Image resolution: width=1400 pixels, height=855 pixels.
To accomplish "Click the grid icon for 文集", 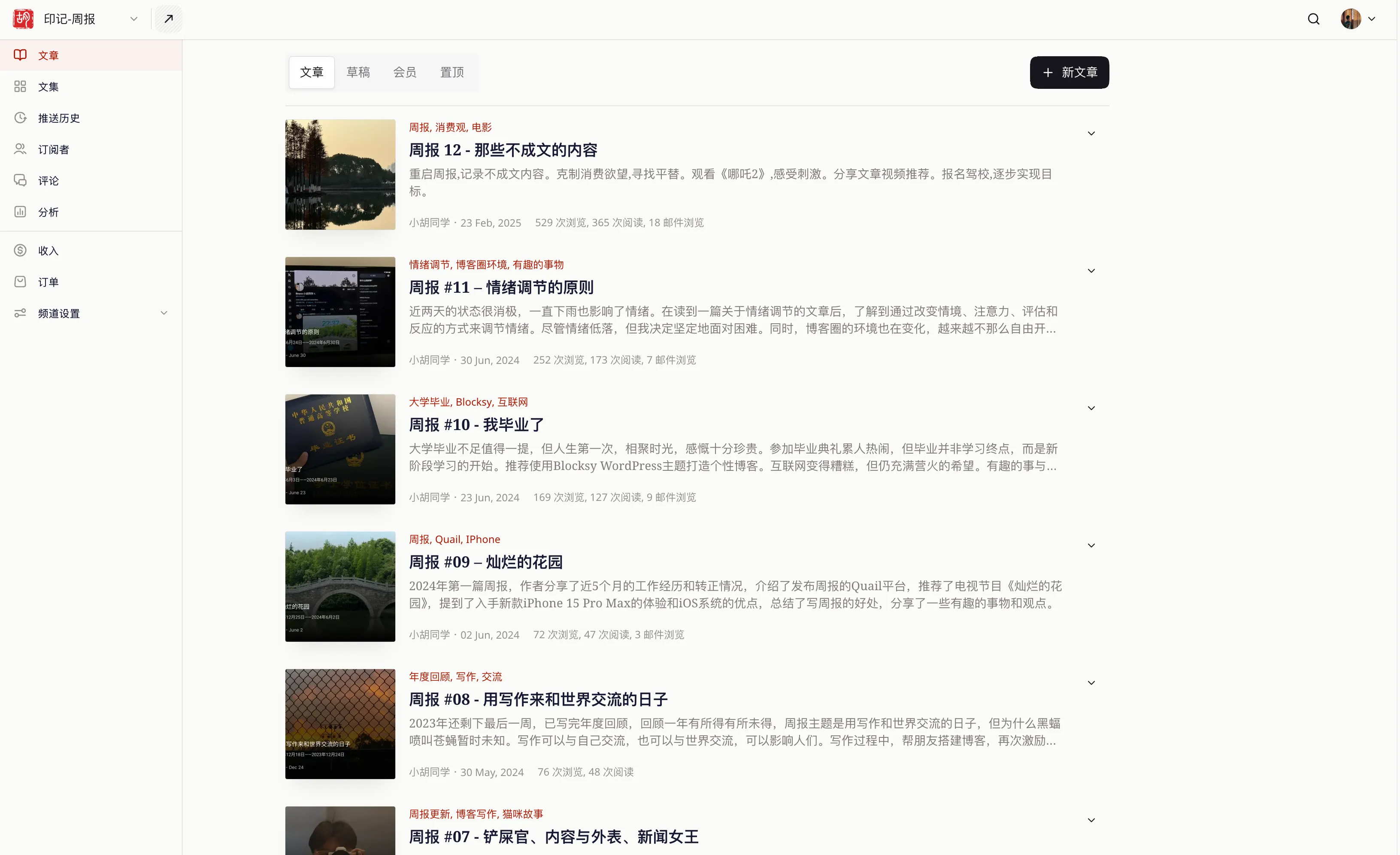I will coord(21,86).
